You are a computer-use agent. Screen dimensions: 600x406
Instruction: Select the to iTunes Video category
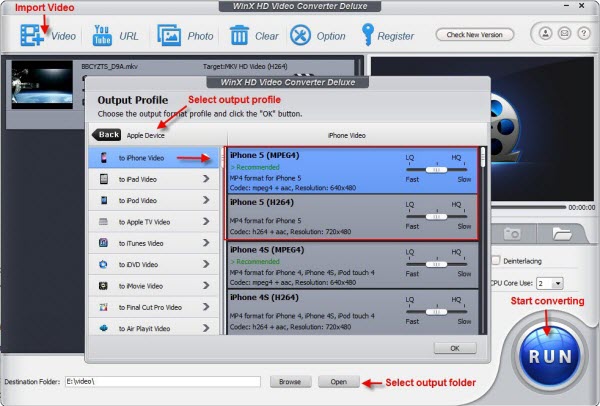coord(154,243)
